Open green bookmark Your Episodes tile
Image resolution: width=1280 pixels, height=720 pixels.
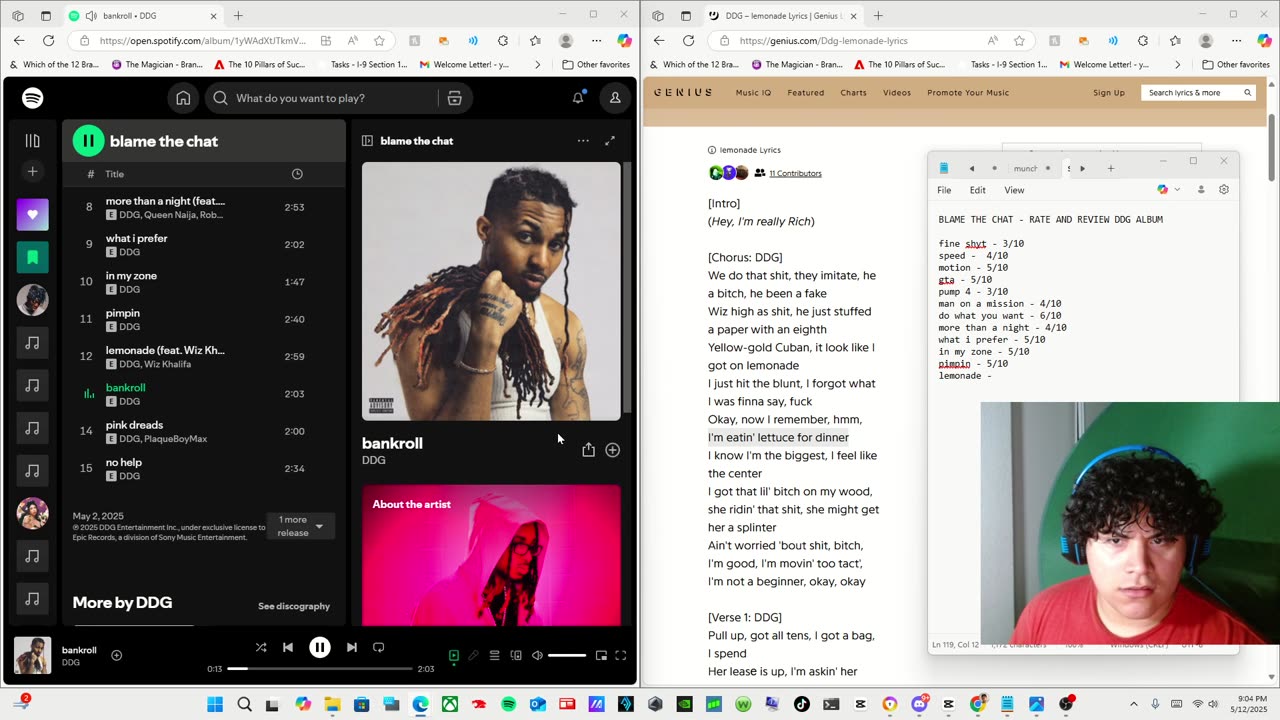pos(32,257)
